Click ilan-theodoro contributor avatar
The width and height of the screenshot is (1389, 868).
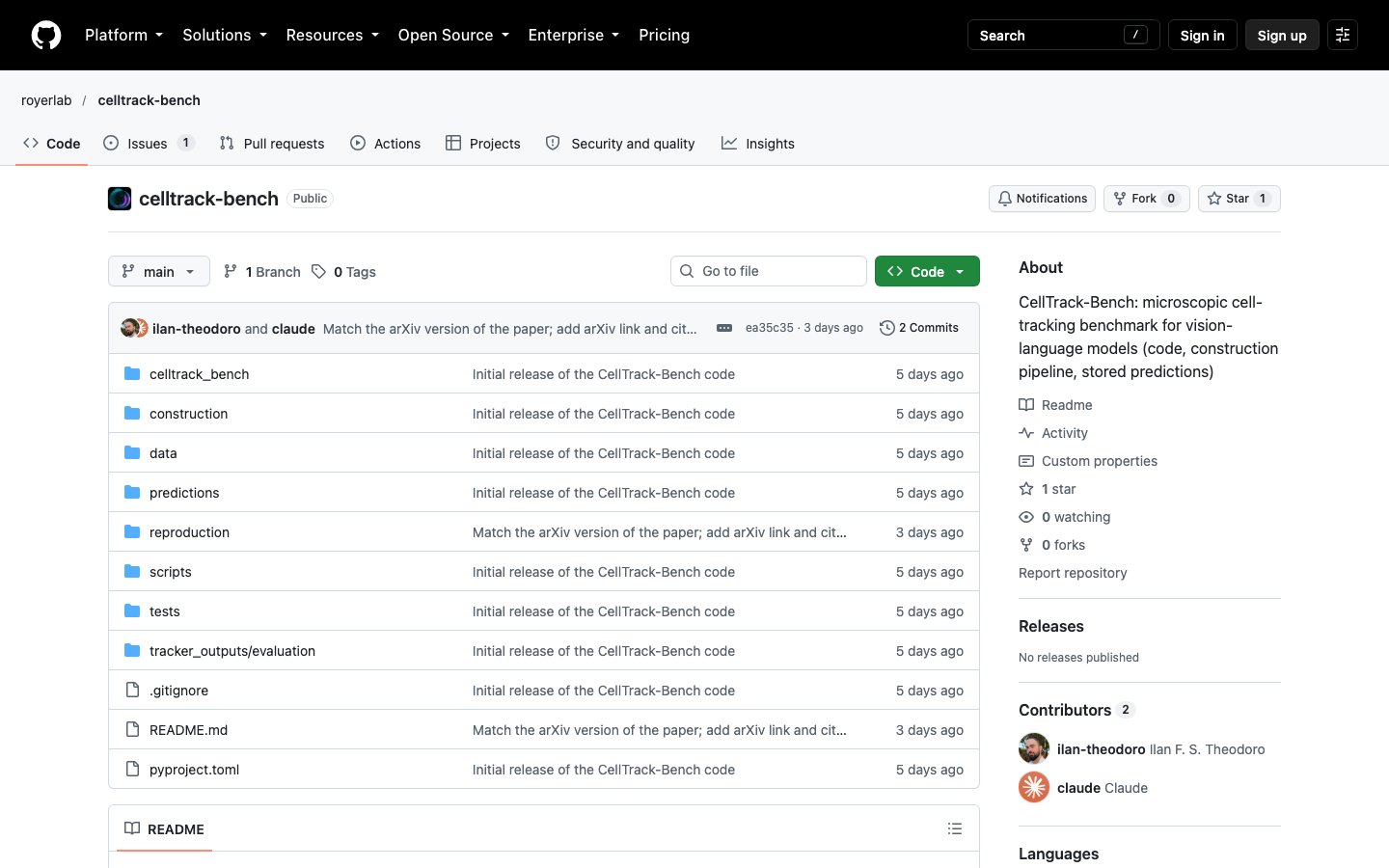(x=1034, y=748)
